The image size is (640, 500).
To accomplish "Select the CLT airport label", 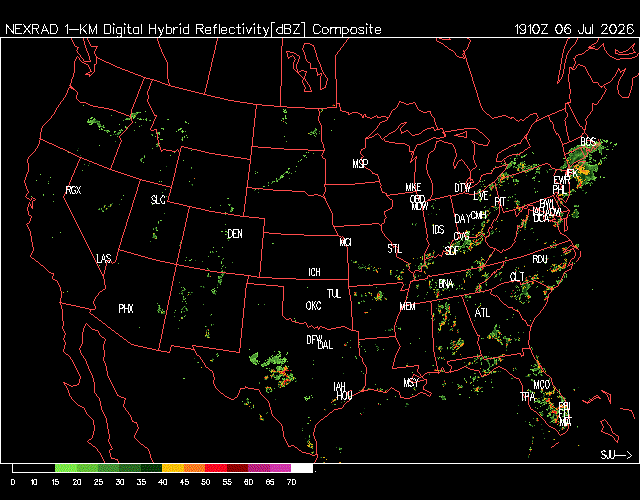I will click(x=517, y=277).
